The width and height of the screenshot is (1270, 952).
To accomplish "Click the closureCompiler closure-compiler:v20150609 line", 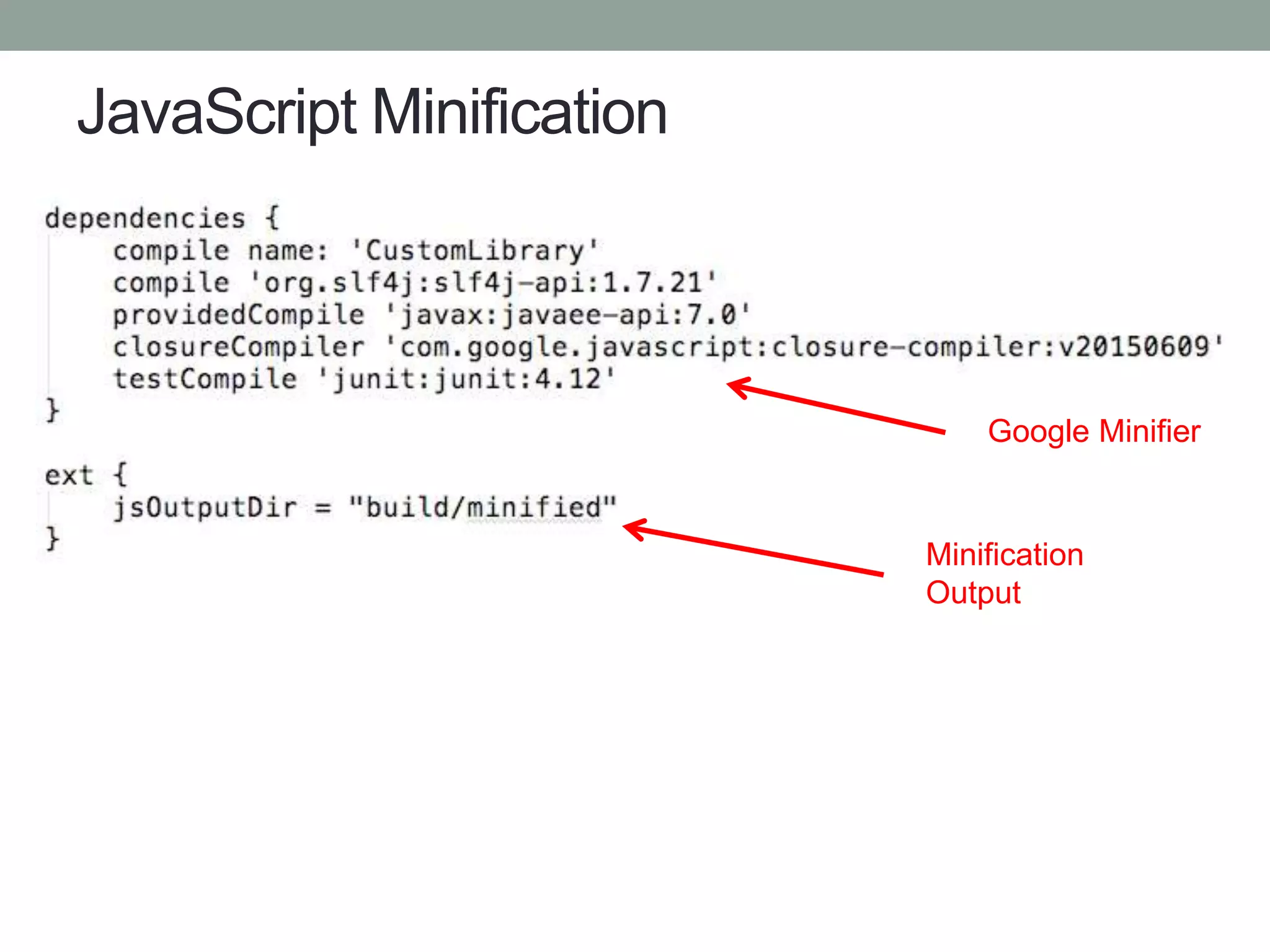I will [668, 347].
